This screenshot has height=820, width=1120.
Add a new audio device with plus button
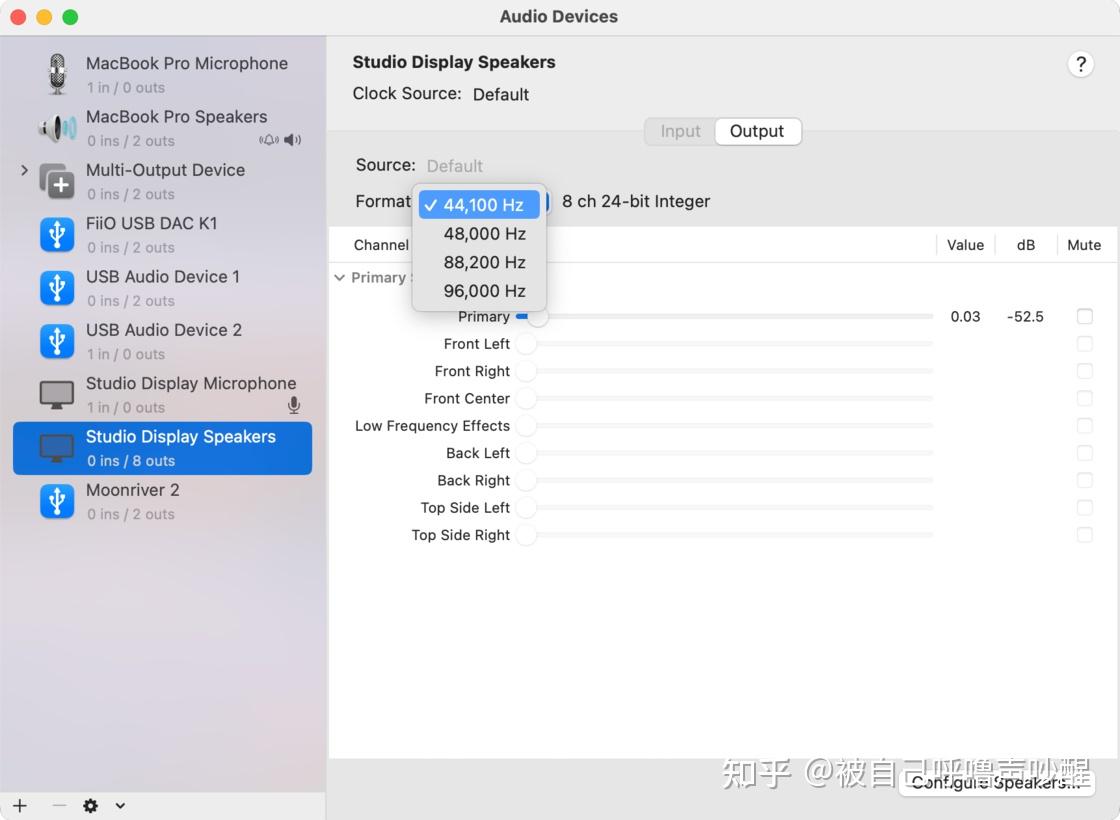[20, 805]
